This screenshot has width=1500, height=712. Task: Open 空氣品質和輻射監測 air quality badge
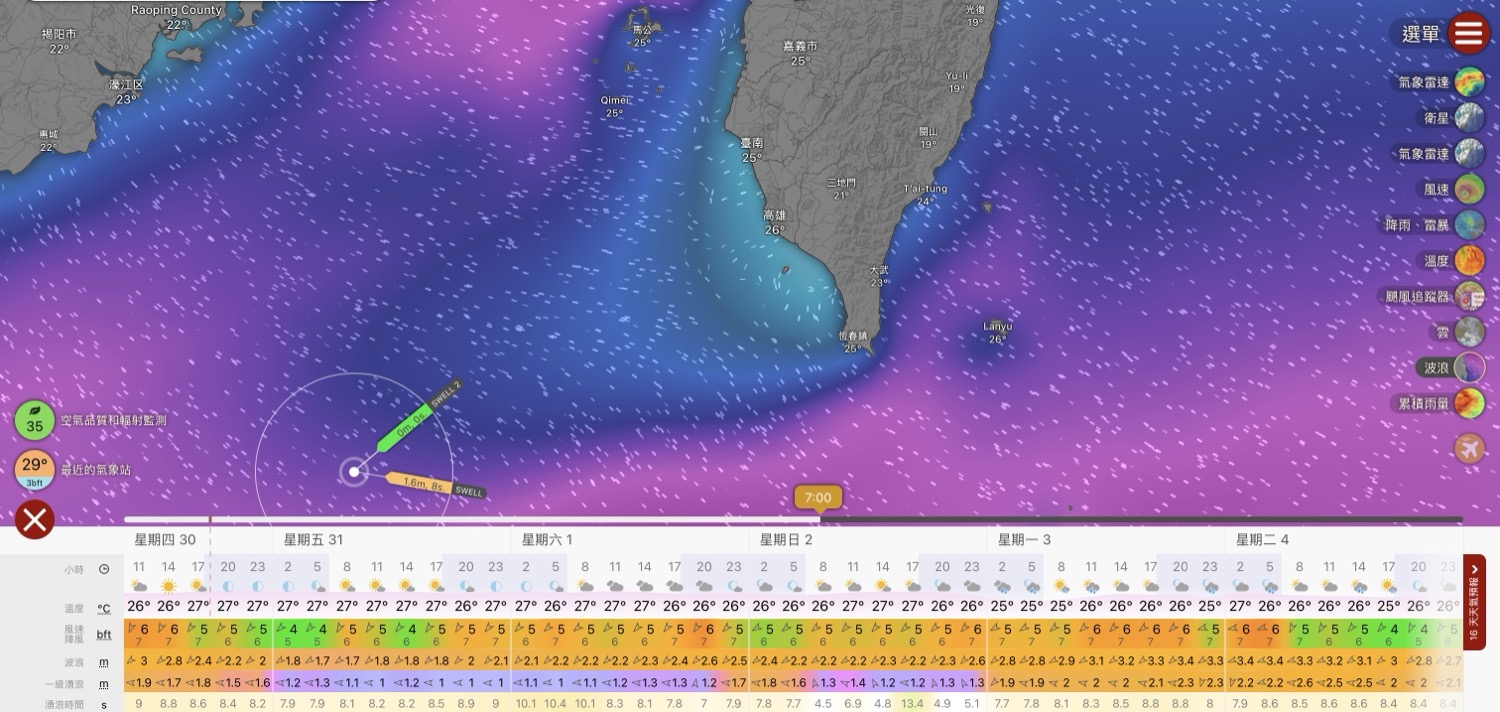35,421
